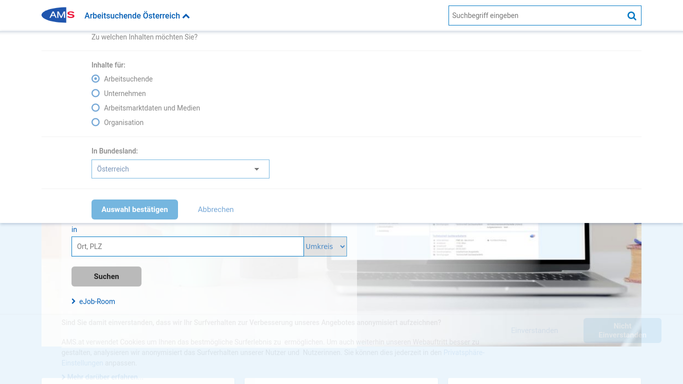683x384 pixels.
Task: Click the Abbrechen link
Action: click(216, 209)
